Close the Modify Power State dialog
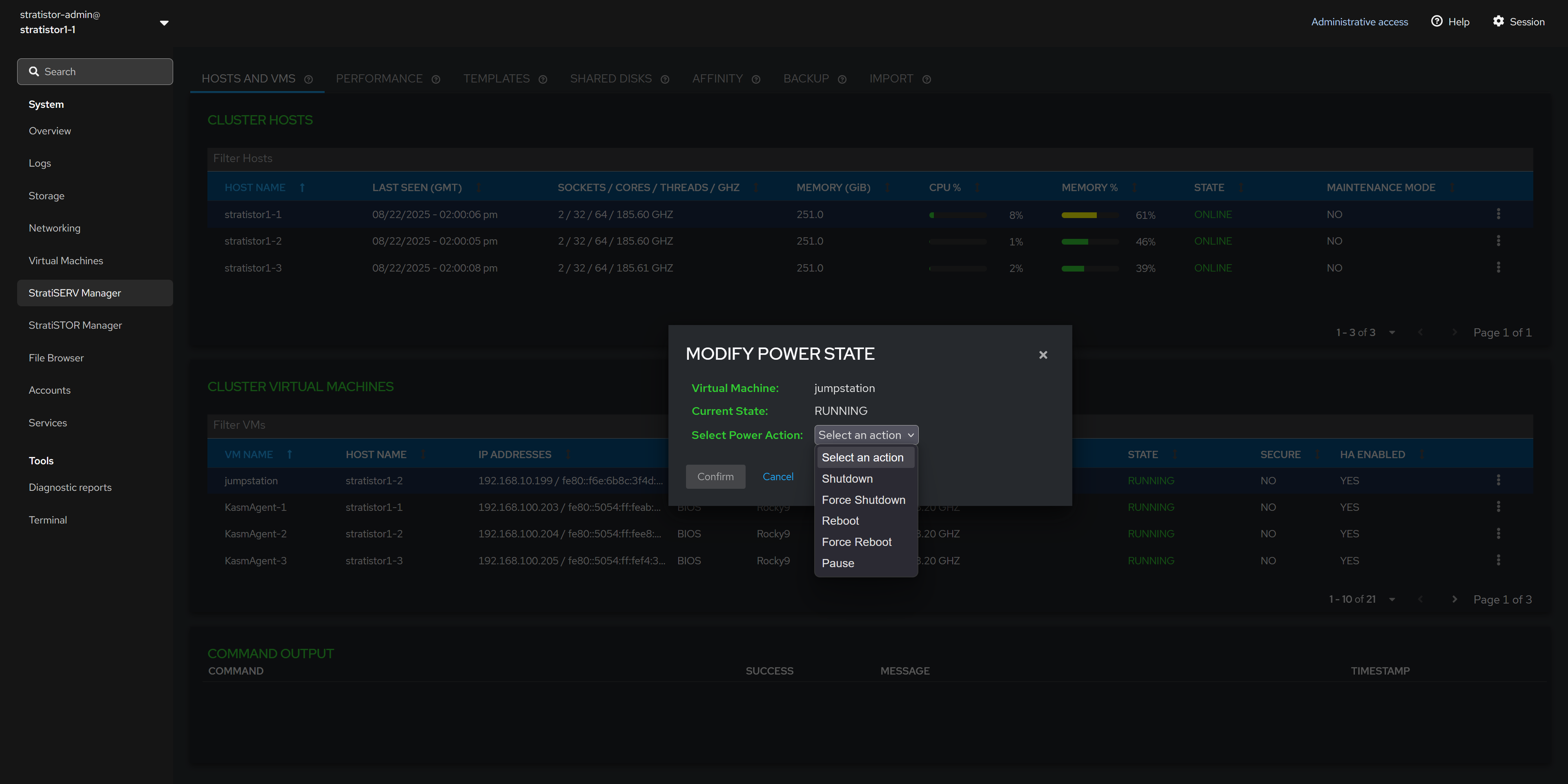The width and height of the screenshot is (1568, 784). 1043,355
